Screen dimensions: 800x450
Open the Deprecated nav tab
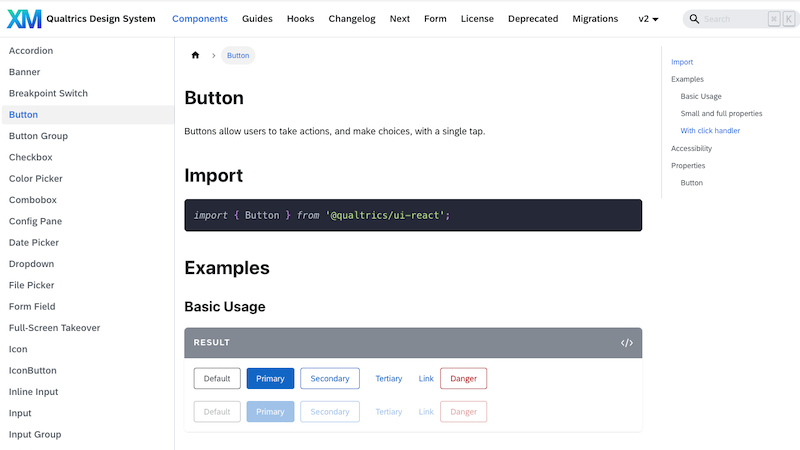[x=533, y=19]
